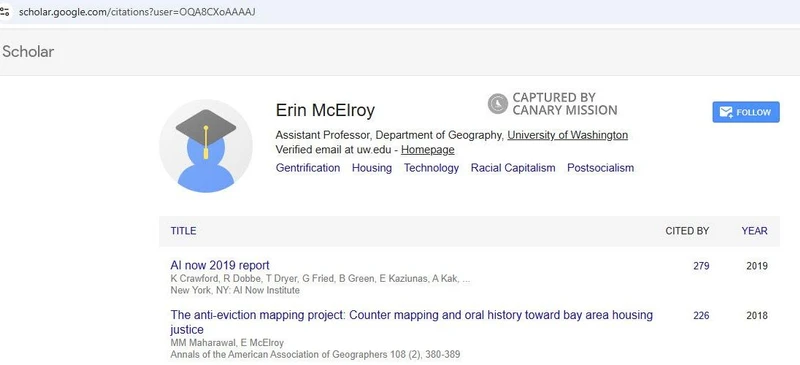Open the University of Washington link
The width and height of the screenshot is (800, 365).
[567, 135]
